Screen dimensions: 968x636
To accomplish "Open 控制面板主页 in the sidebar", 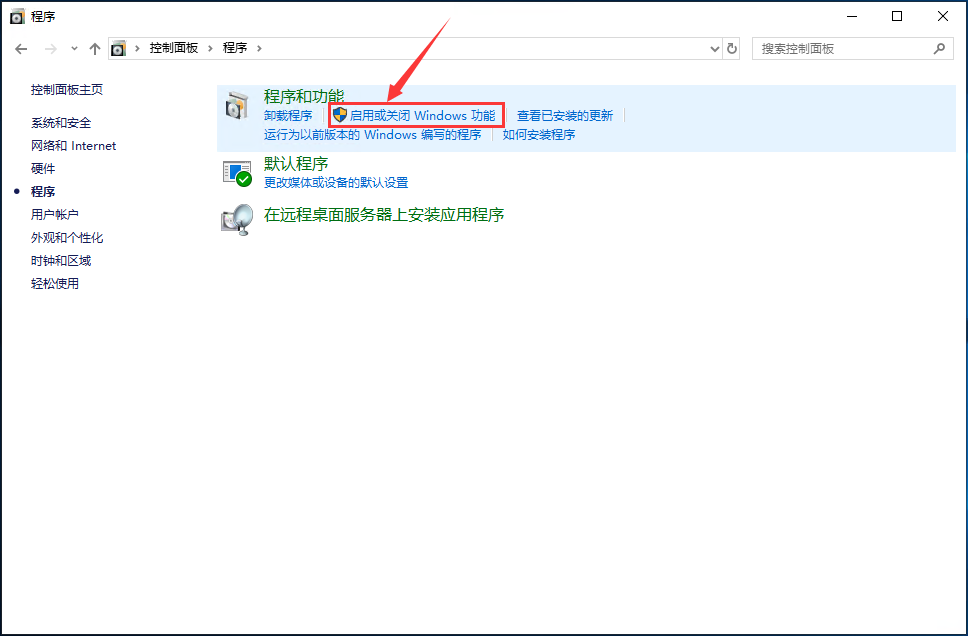I will pos(67,90).
